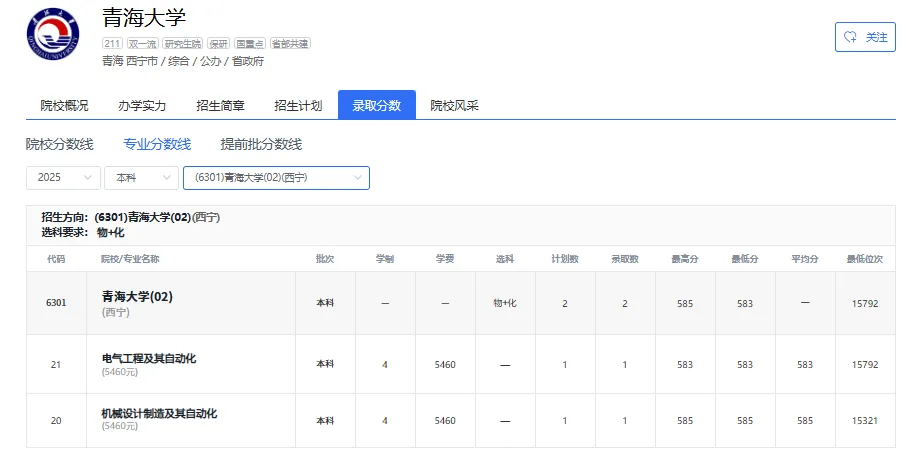
Task: Expand the (6301)青海大学(02)(西宁) dropdown
Action: pos(276,177)
